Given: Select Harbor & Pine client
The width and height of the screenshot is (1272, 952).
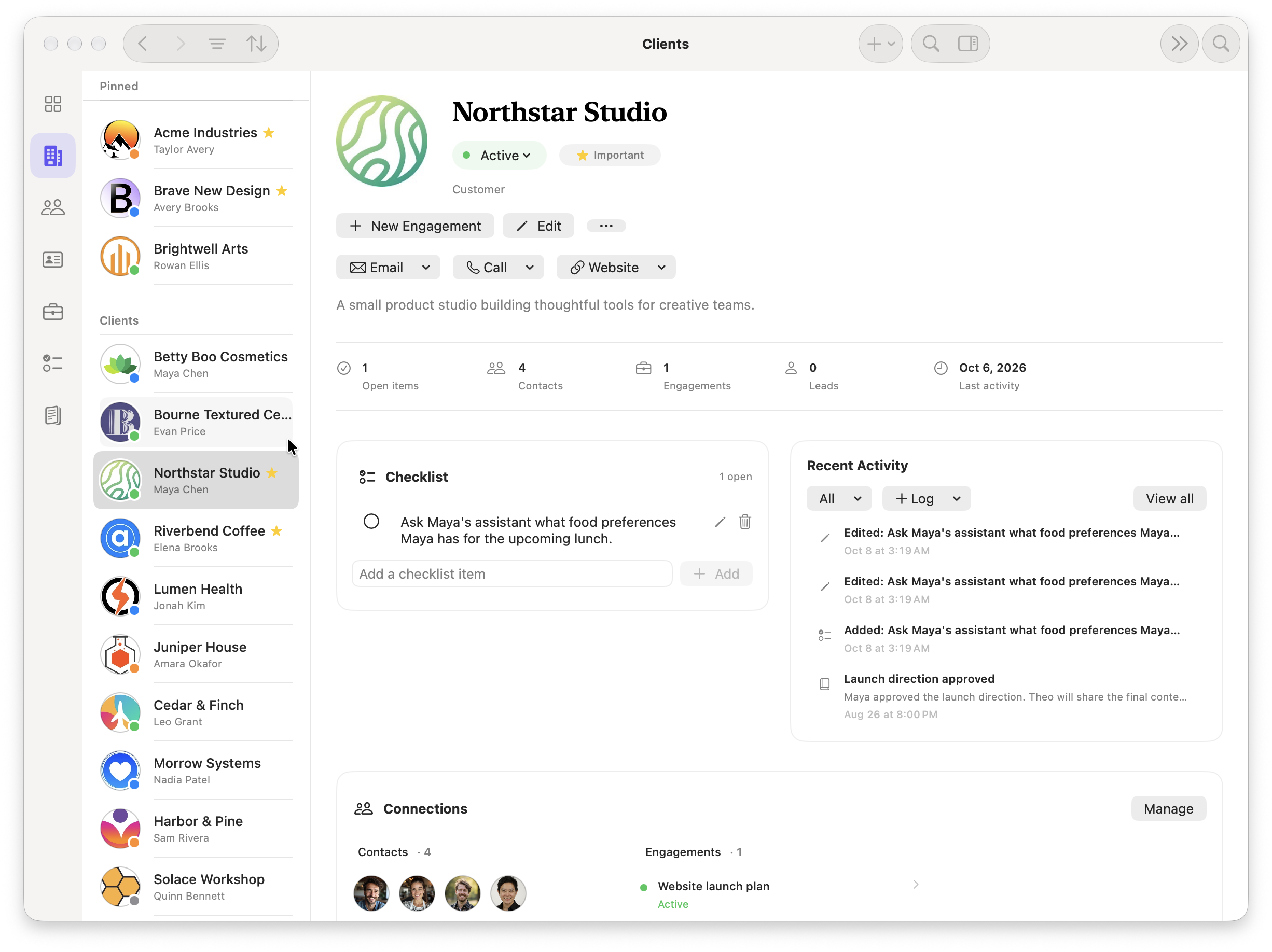Looking at the screenshot, I should point(196,829).
